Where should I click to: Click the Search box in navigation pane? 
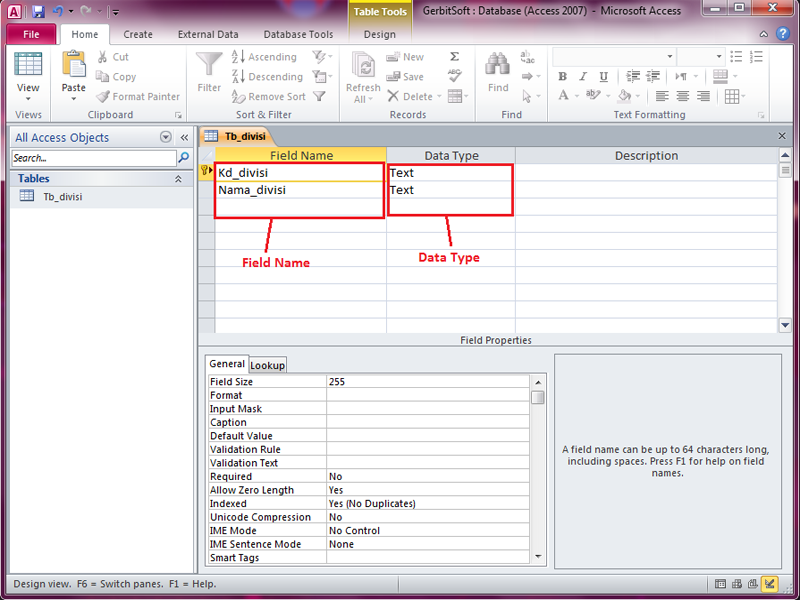90,158
